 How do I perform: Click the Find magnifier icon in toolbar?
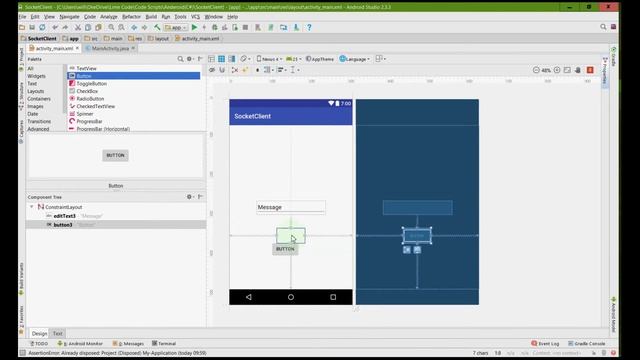(x=111, y=27)
